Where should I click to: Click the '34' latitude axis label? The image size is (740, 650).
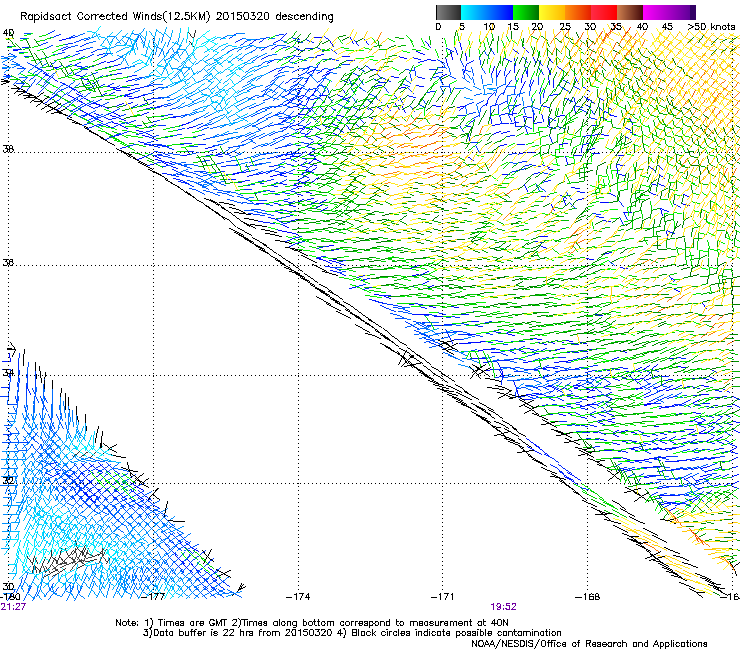tap(8, 373)
